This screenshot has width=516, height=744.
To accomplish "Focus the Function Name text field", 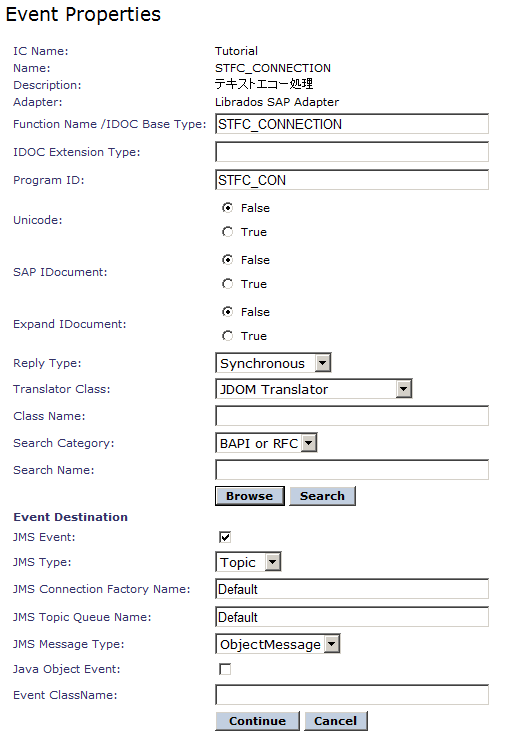I will tap(352, 124).
